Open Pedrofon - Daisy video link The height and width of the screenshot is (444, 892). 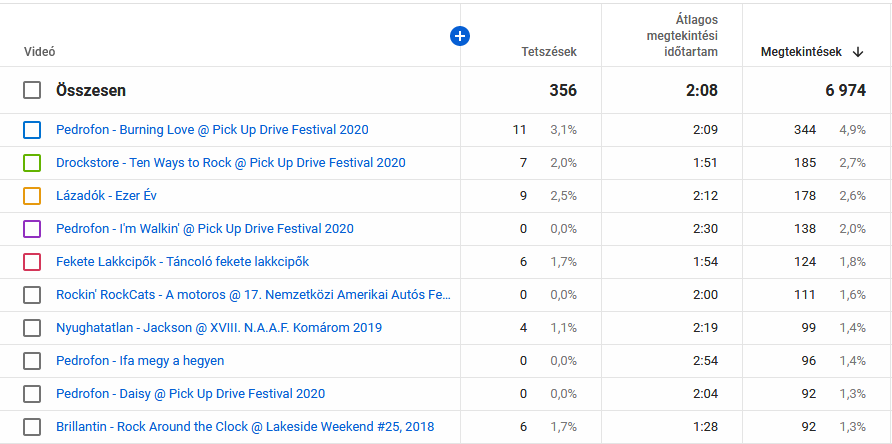click(x=190, y=394)
